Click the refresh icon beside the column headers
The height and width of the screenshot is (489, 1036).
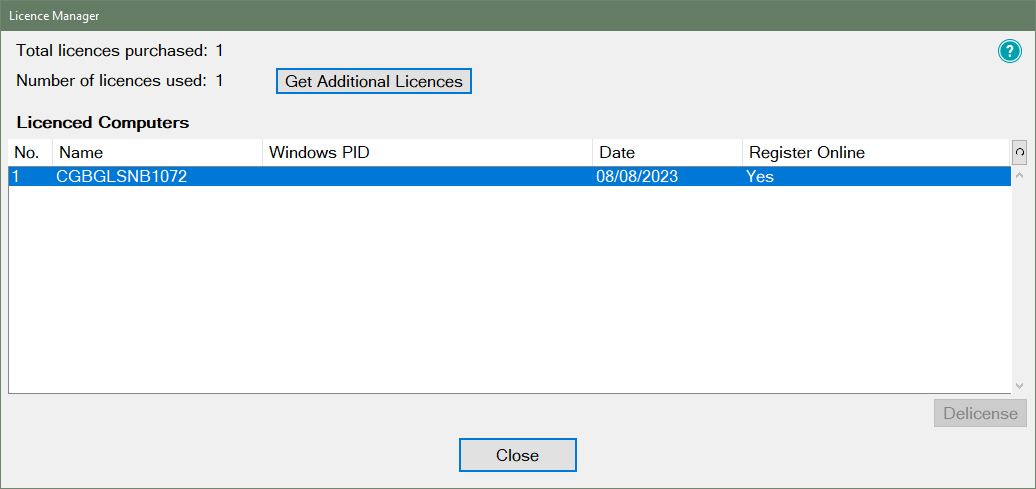tap(1019, 152)
